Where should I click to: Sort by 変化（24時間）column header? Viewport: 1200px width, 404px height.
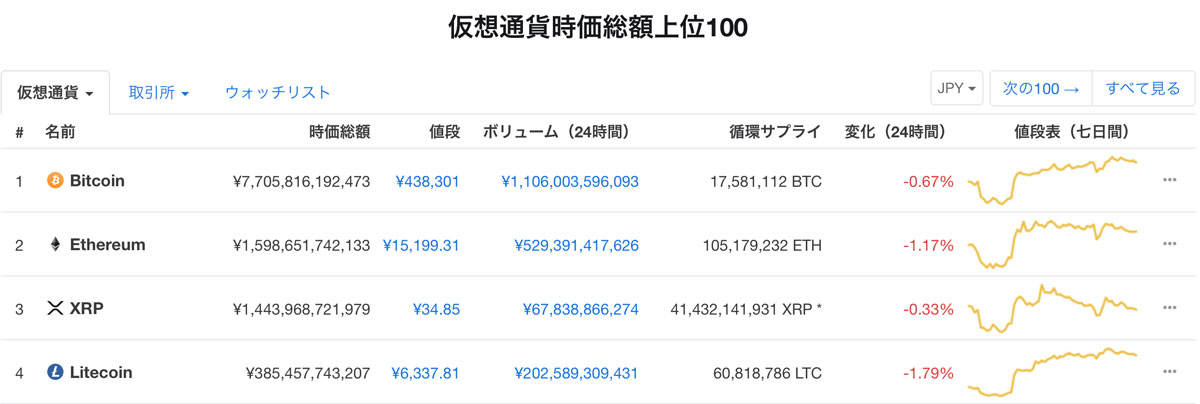click(x=895, y=132)
